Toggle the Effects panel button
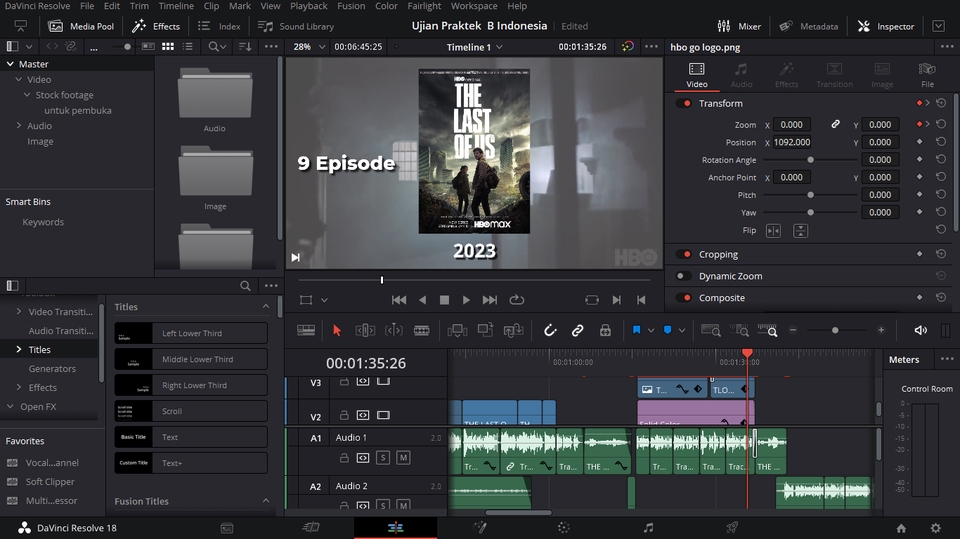The image size is (960, 539). pyautogui.click(x=156, y=26)
